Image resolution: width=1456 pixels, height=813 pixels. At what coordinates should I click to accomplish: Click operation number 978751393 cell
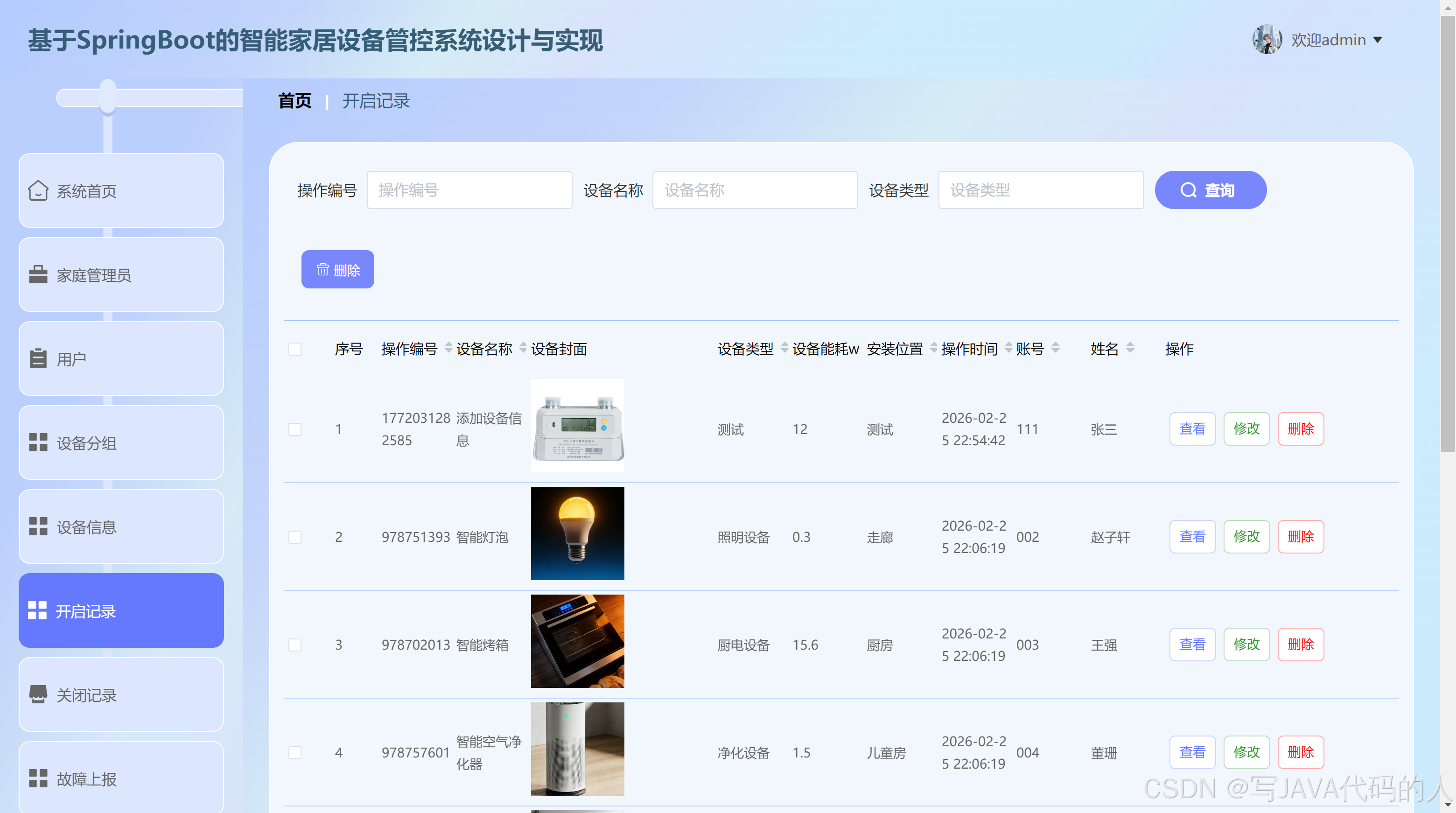tap(415, 537)
